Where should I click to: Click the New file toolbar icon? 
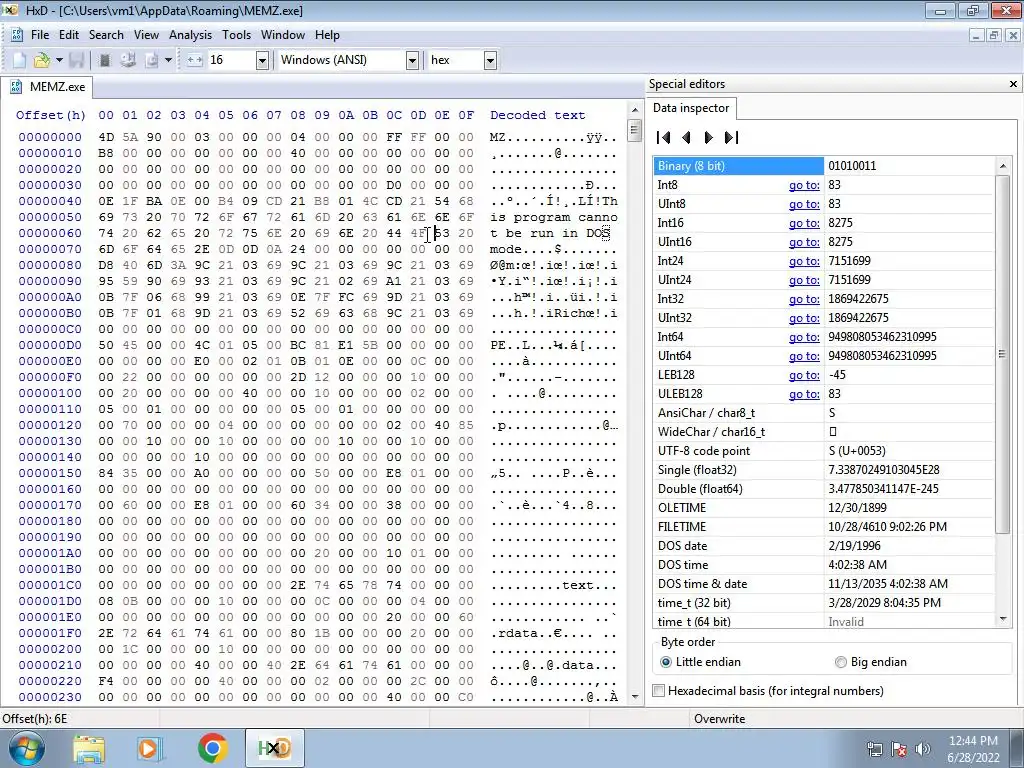click(20, 60)
